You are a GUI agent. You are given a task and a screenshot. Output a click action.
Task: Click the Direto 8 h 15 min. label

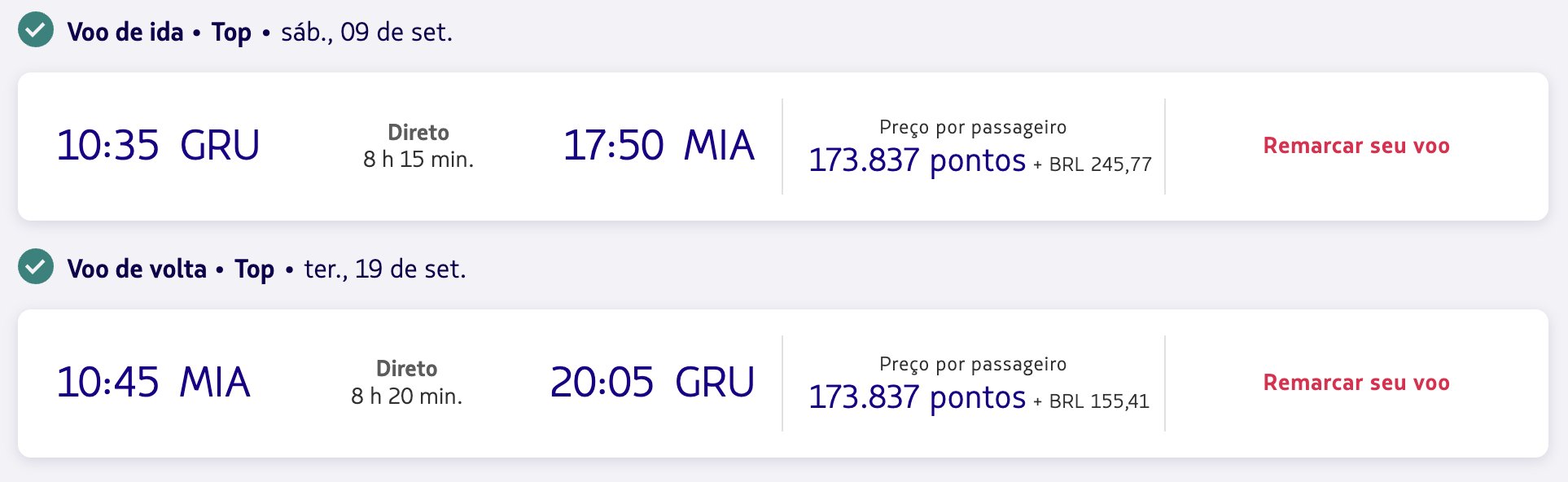click(418, 146)
